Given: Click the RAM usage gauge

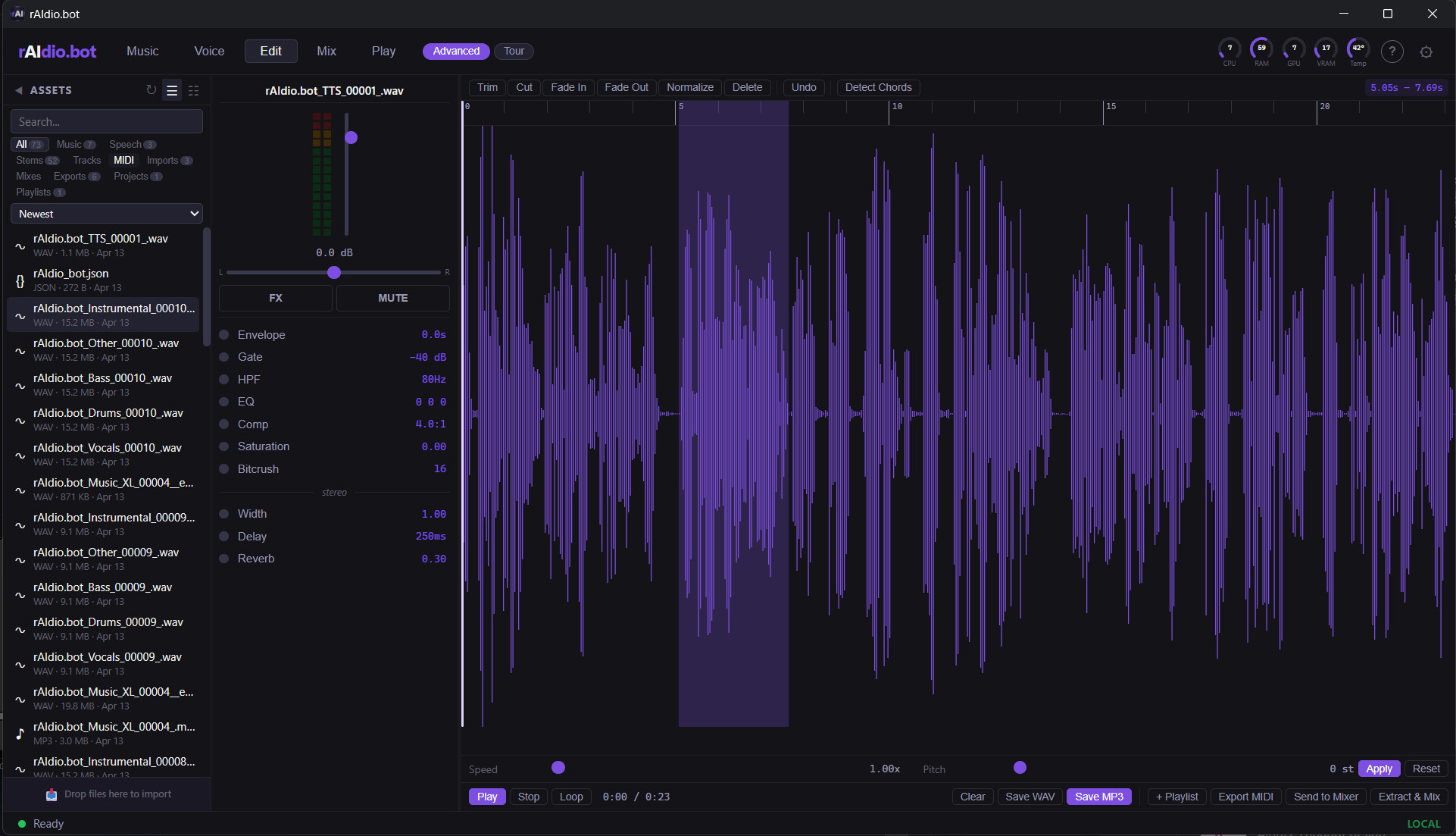Looking at the screenshot, I should tap(1261, 52).
